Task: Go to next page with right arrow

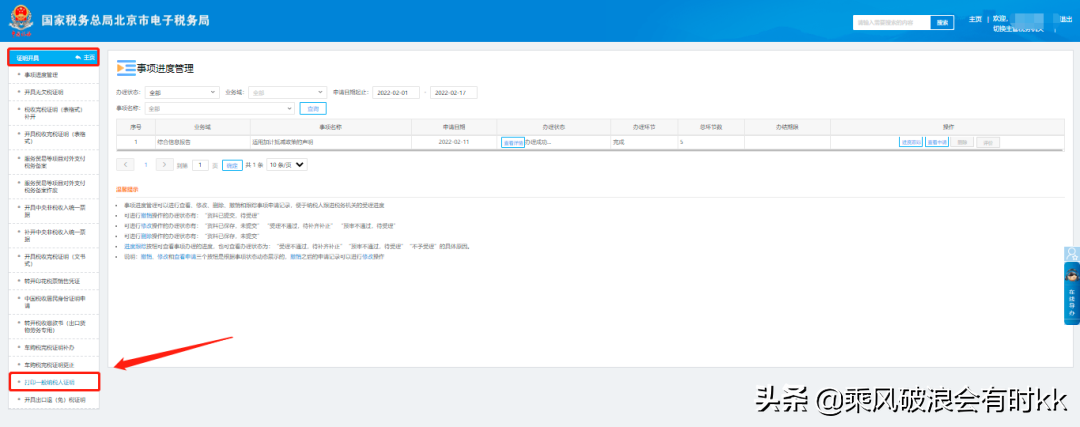Action: [166, 164]
